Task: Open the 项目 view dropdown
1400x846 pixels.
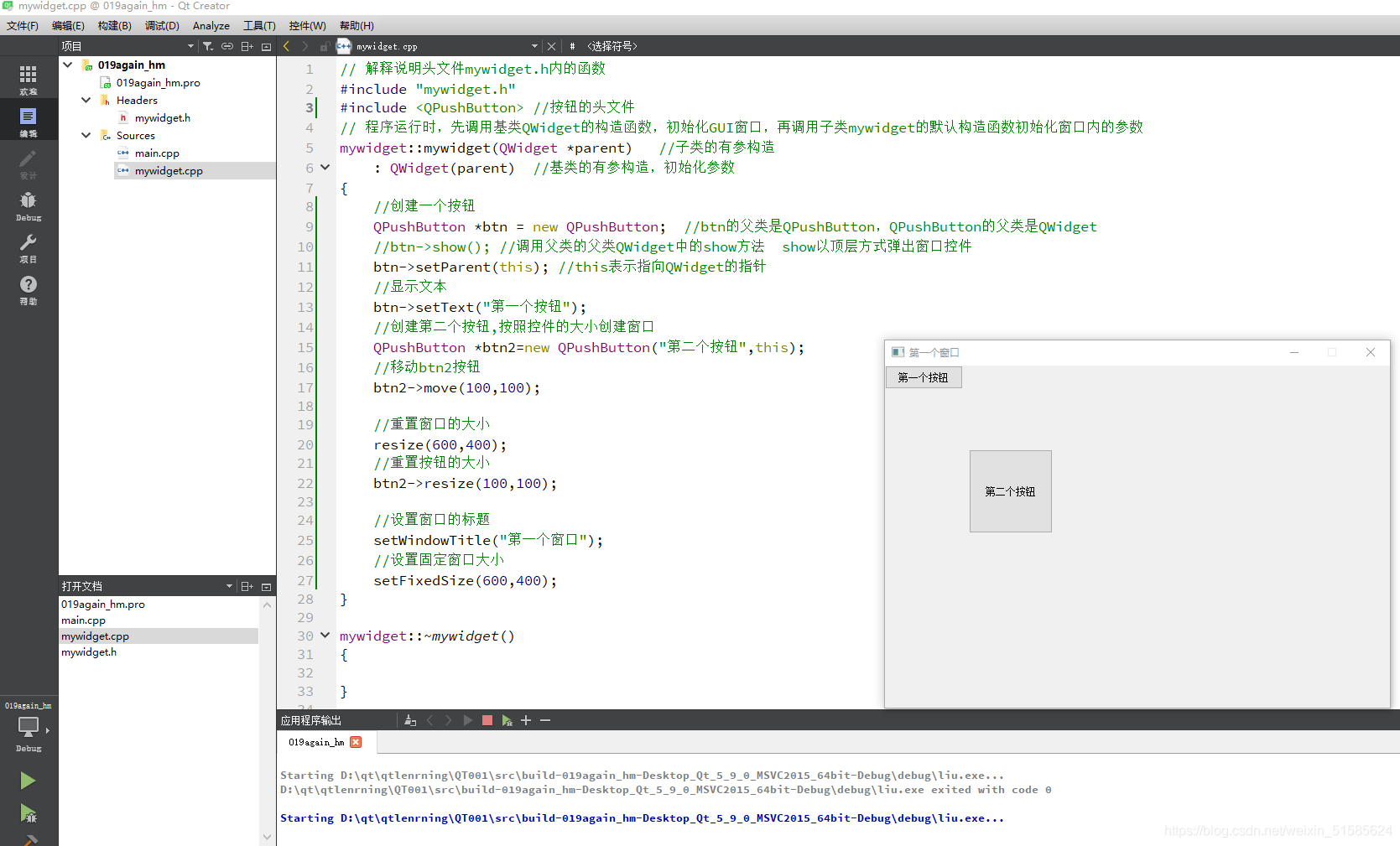Action: click(190, 46)
